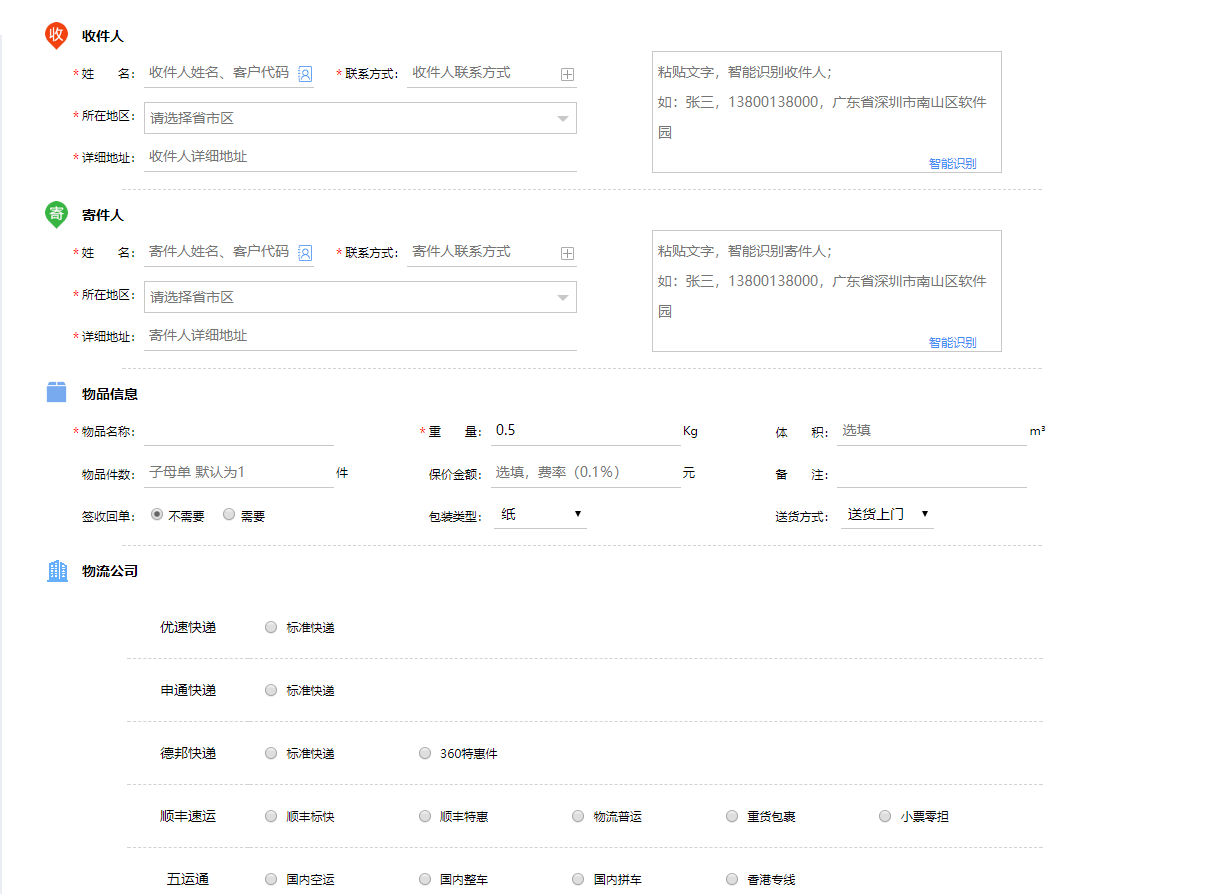The height and width of the screenshot is (894, 1217).
Task: Click the blue package icon by 物品信息
Action: coord(57,393)
